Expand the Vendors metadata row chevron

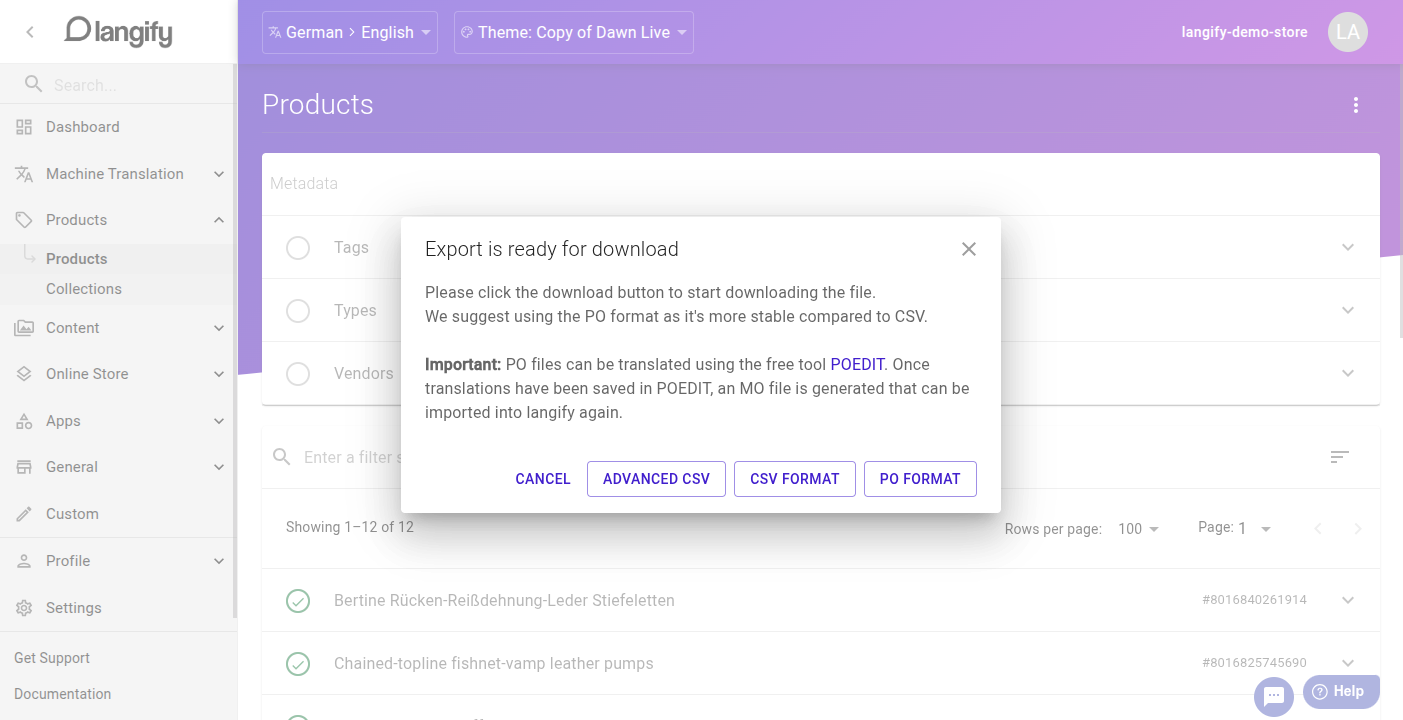1348,373
